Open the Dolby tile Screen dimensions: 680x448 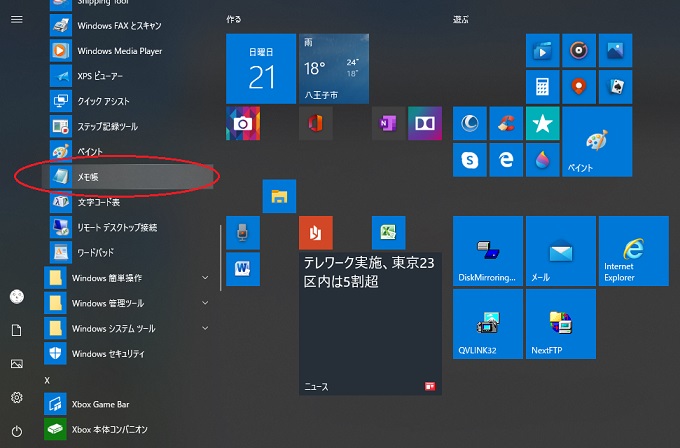425,123
